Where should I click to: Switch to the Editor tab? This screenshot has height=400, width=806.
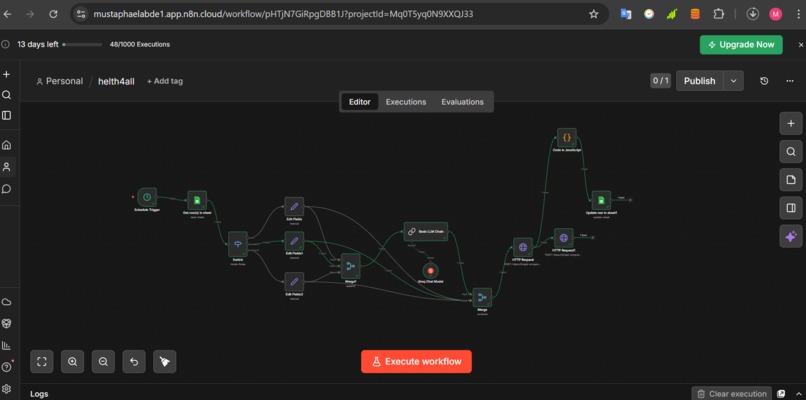pyautogui.click(x=359, y=102)
